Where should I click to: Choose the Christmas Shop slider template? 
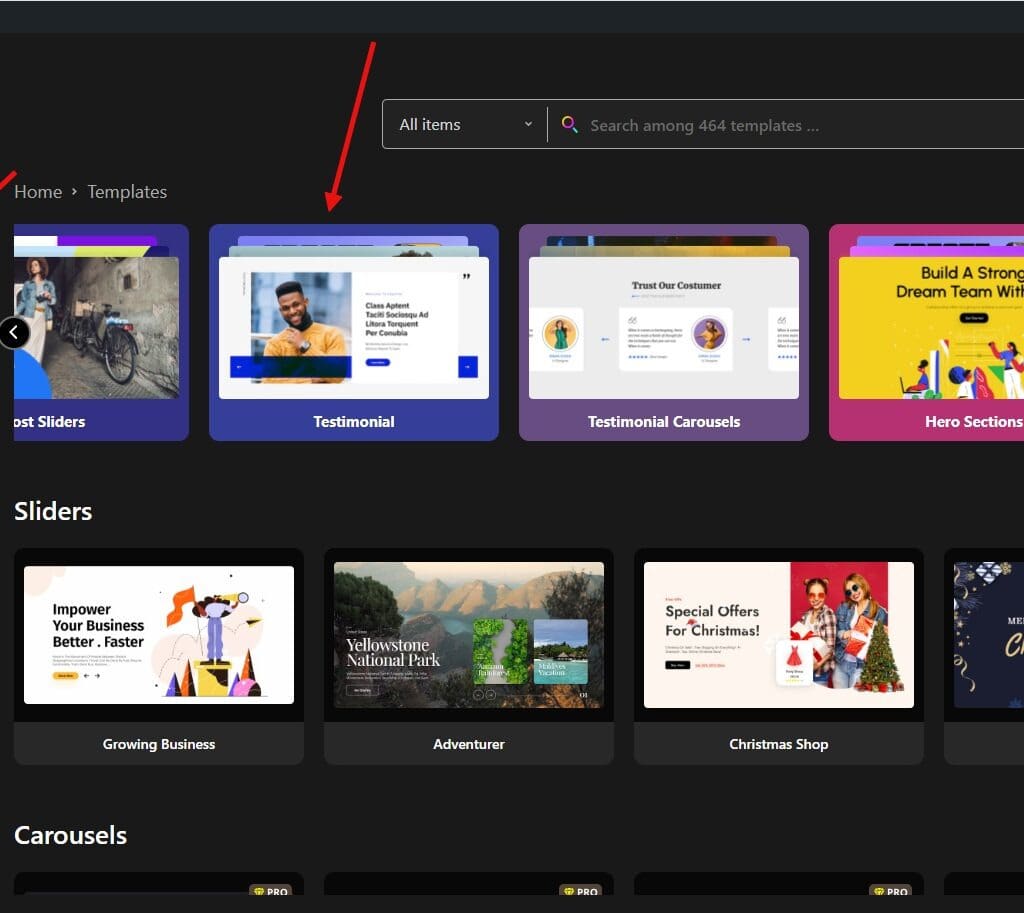(779, 655)
